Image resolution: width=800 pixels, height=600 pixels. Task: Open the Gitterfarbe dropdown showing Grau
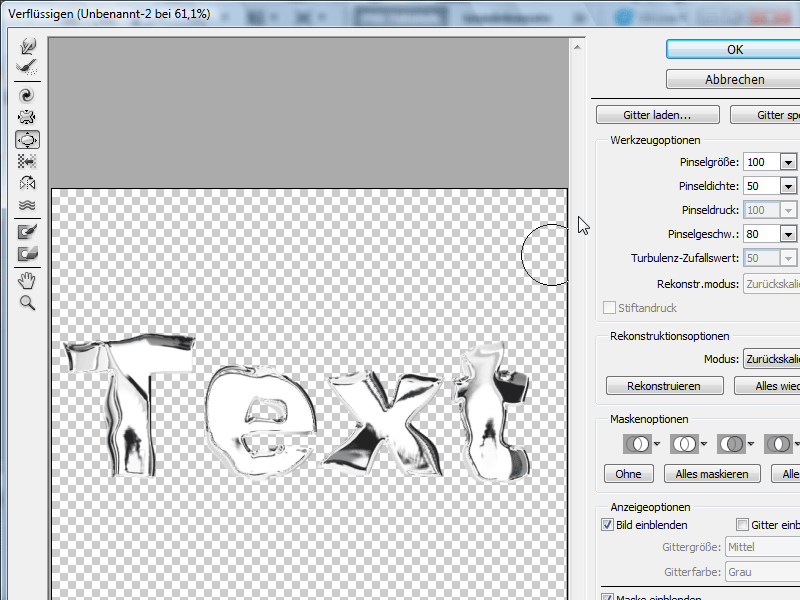coord(763,572)
